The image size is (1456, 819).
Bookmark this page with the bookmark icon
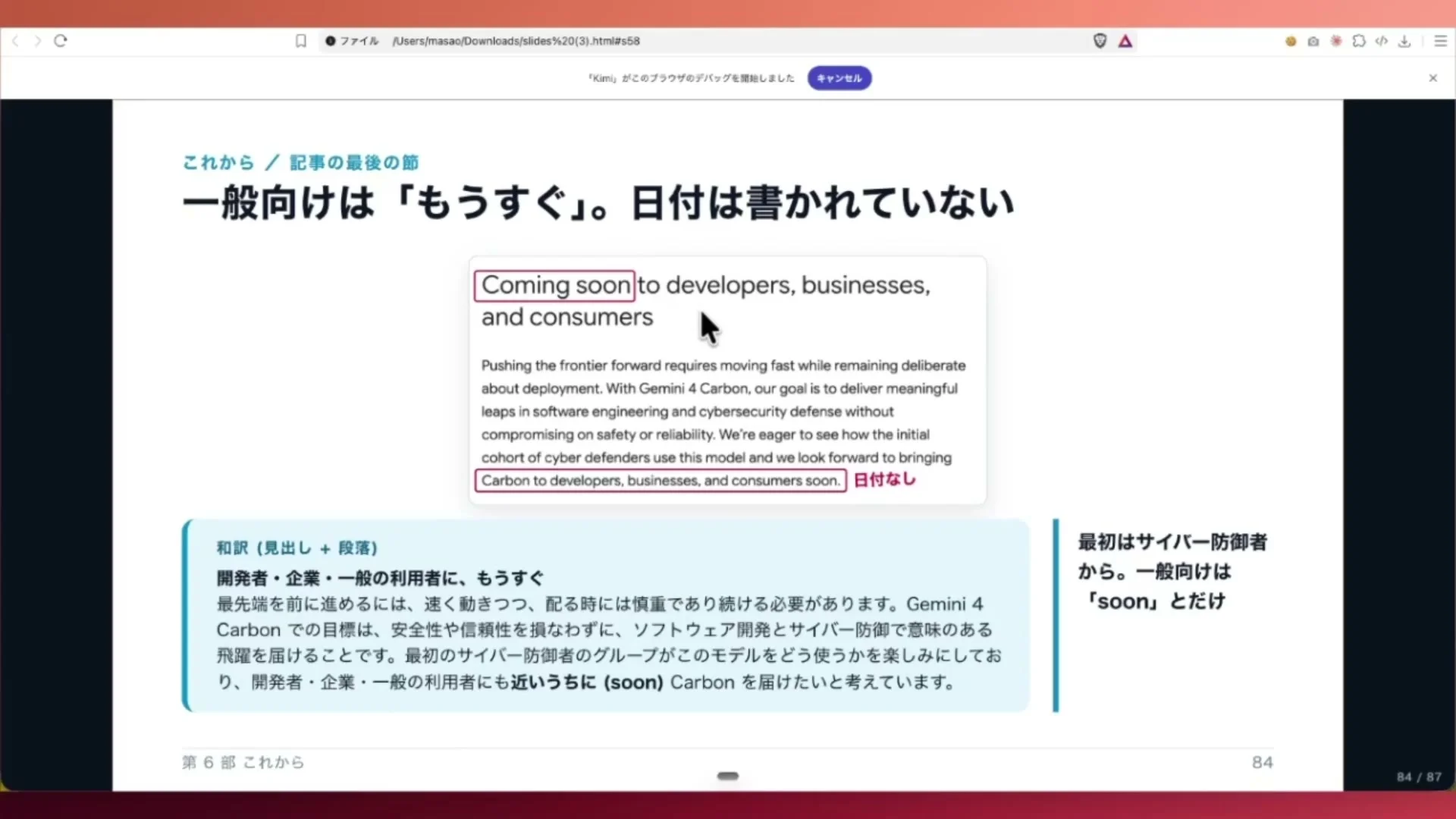point(301,41)
